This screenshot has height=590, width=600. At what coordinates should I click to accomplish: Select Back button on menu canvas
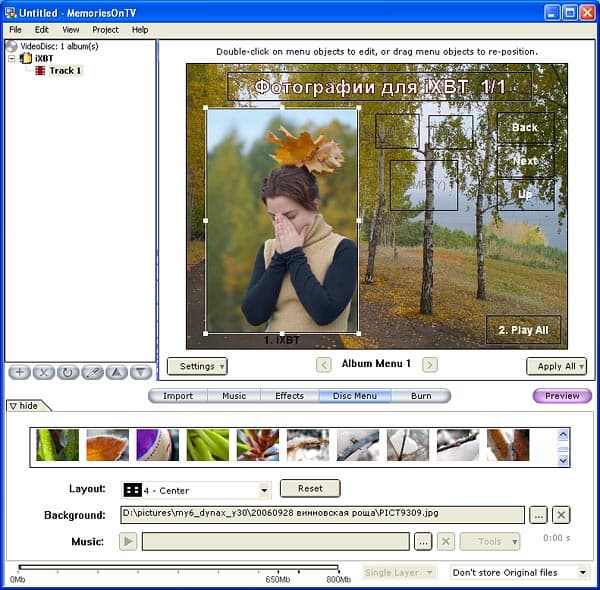point(525,128)
